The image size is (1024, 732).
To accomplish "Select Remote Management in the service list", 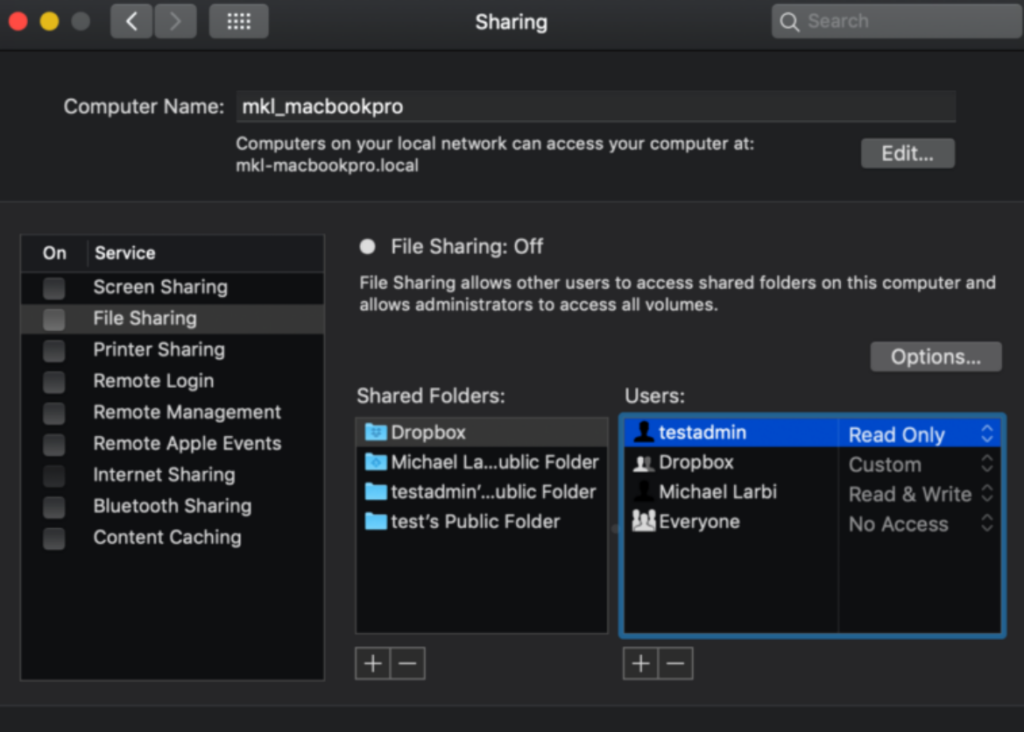I will click(186, 412).
